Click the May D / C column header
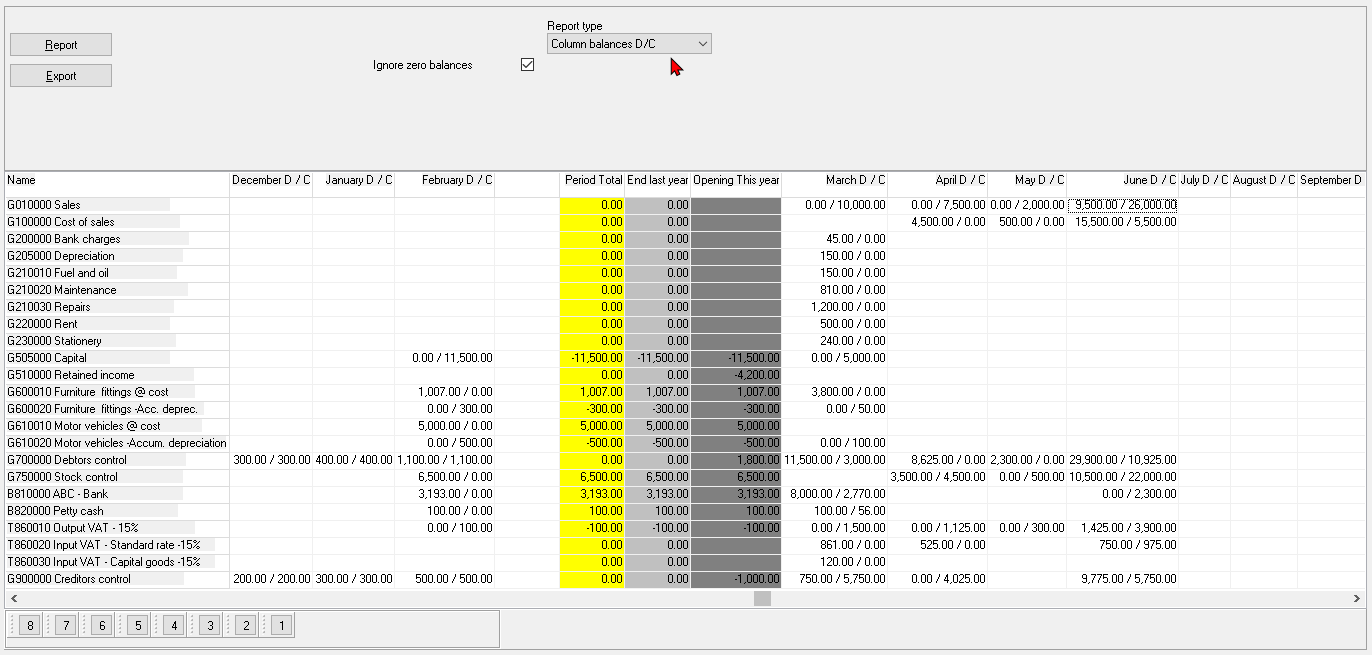 1027,180
